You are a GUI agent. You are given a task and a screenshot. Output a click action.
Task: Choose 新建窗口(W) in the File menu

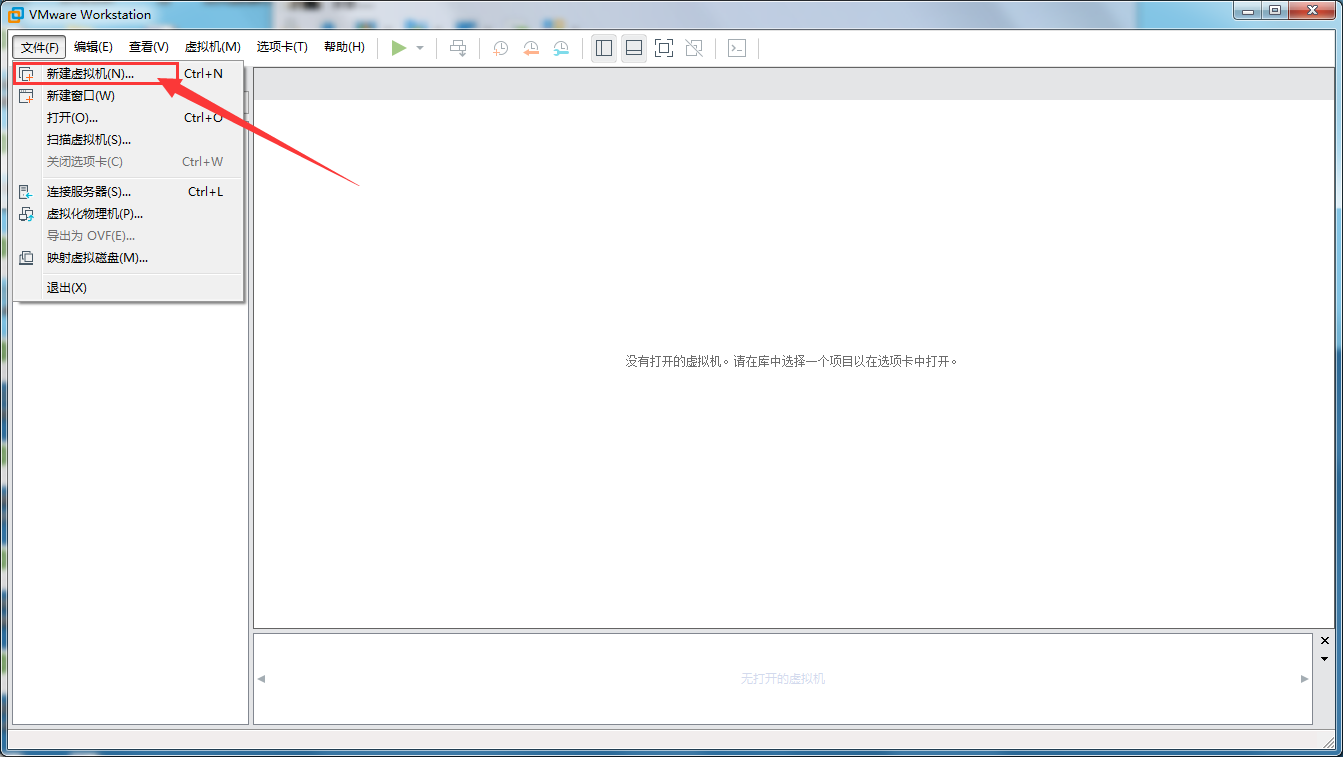(x=128, y=96)
